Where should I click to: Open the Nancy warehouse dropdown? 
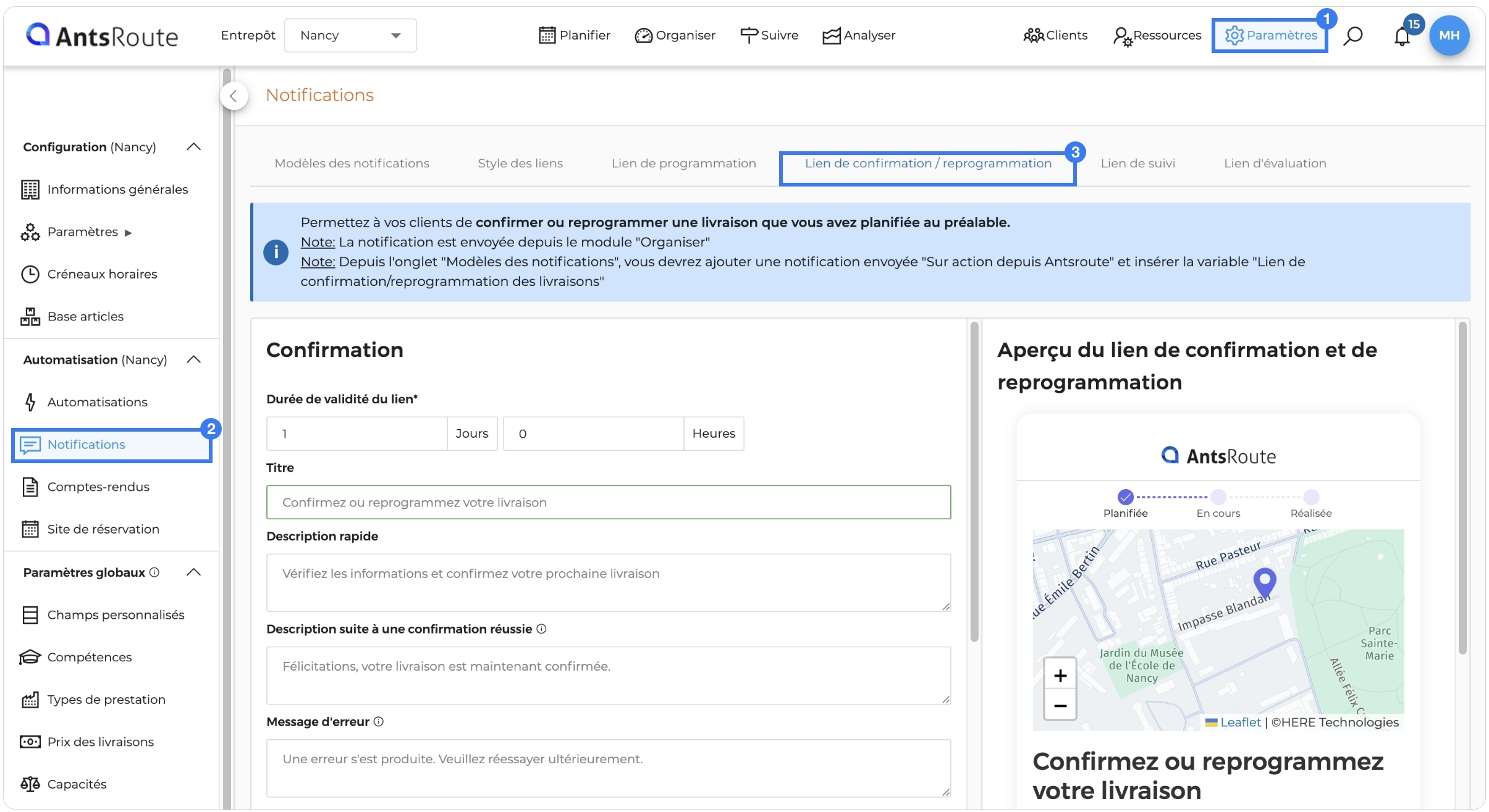[350, 35]
